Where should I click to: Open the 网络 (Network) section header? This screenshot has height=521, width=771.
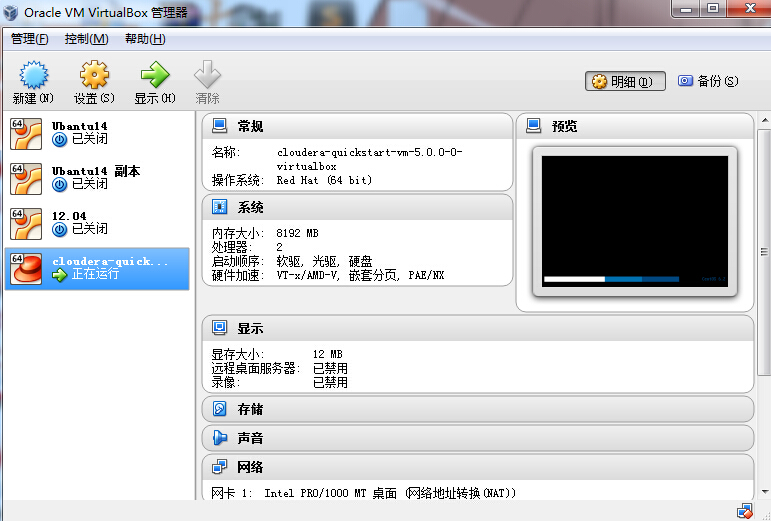[478, 466]
